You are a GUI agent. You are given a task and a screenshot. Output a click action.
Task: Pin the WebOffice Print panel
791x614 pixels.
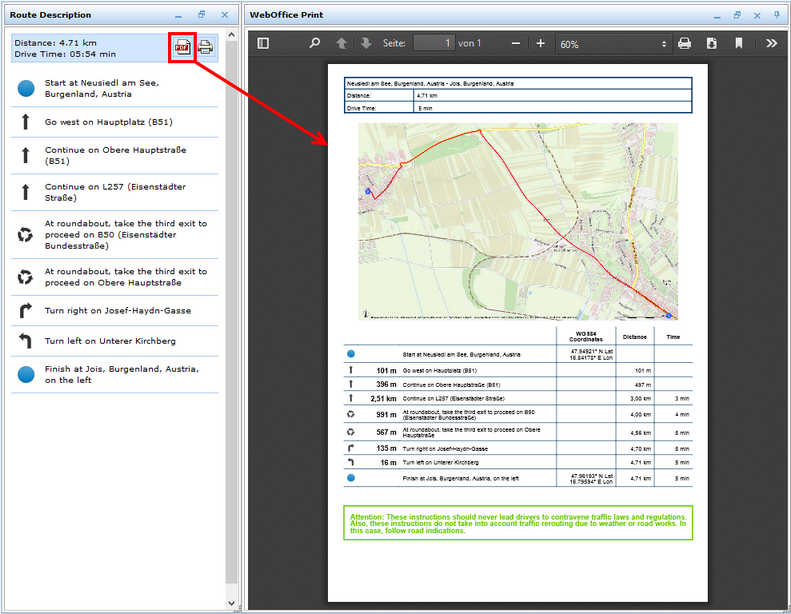pos(776,15)
